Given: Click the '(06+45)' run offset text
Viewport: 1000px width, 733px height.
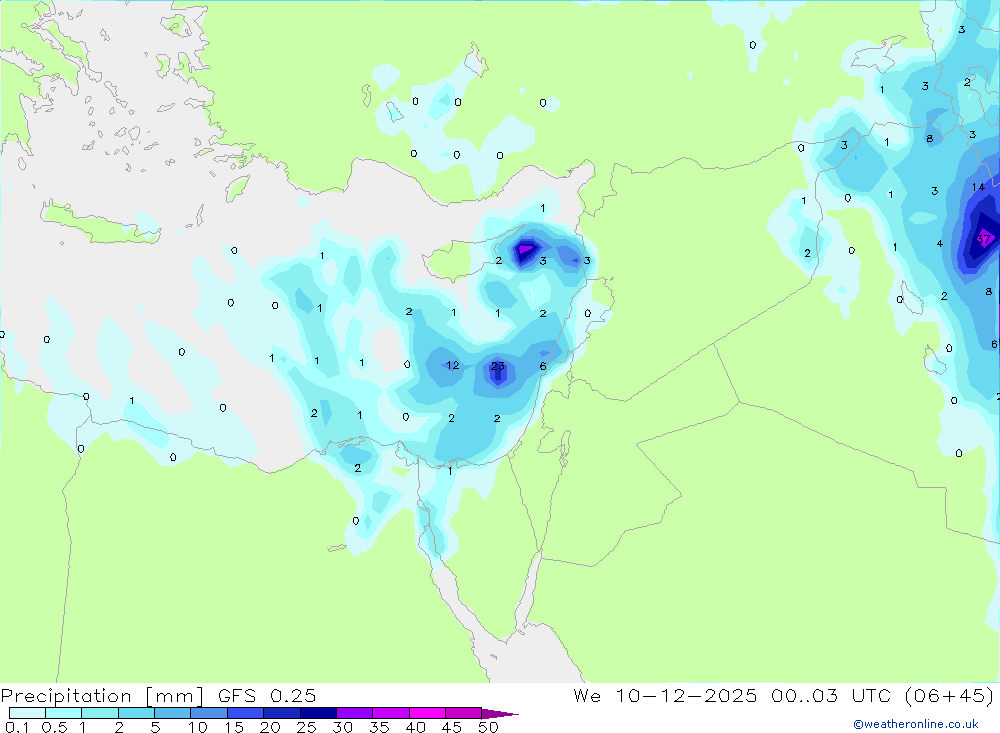Looking at the screenshot, I should (950, 695).
